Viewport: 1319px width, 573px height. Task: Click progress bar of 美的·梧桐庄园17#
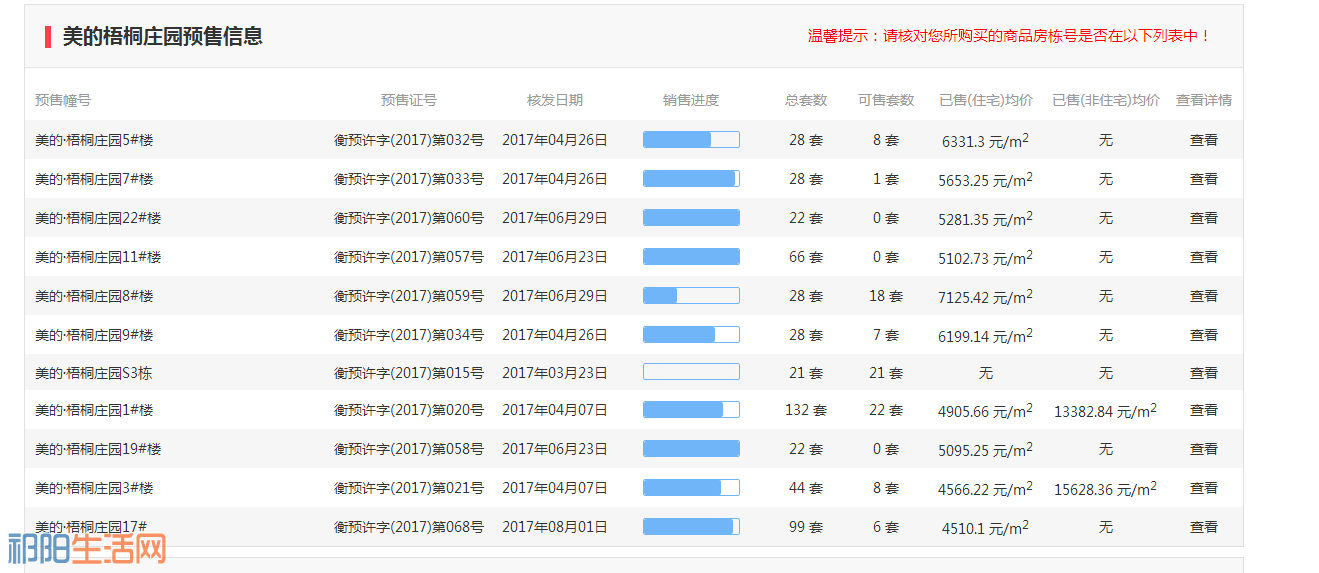coord(691,527)
